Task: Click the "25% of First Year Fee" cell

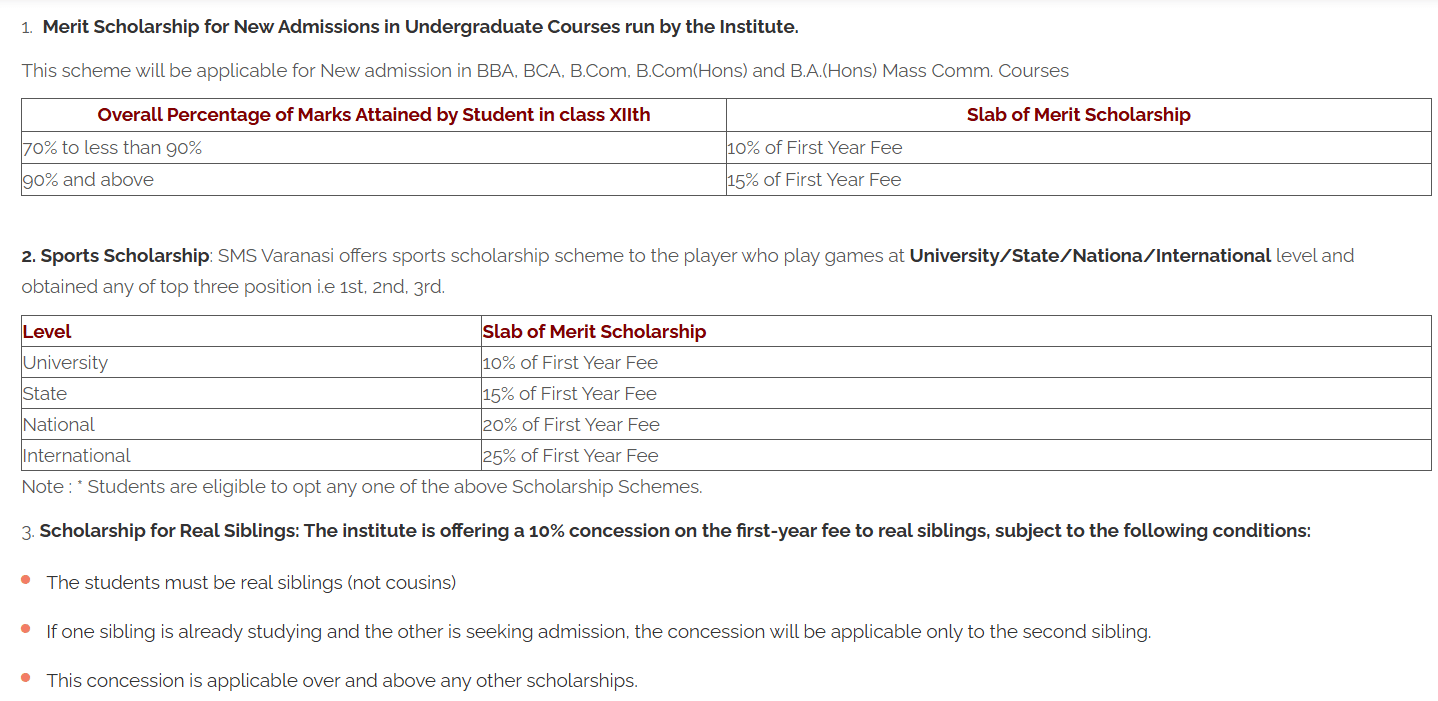Action: click(571, 456)
